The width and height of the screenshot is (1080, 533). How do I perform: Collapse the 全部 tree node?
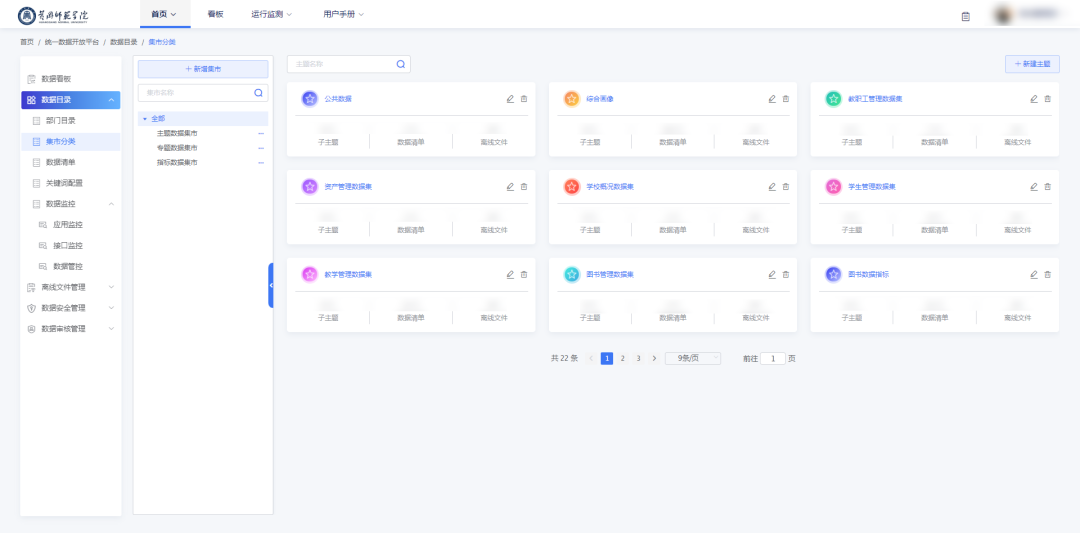click(144, 119)
